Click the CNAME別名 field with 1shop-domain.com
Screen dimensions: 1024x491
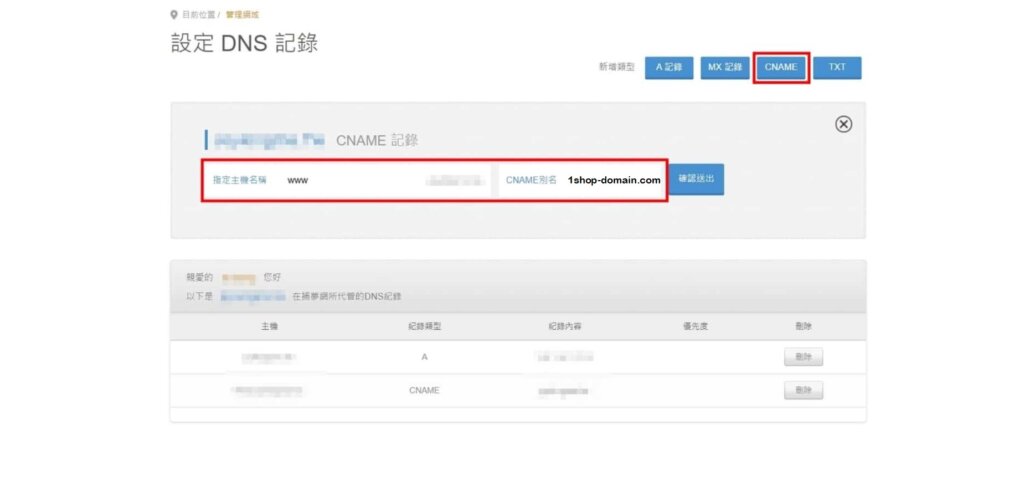point(613,181)
